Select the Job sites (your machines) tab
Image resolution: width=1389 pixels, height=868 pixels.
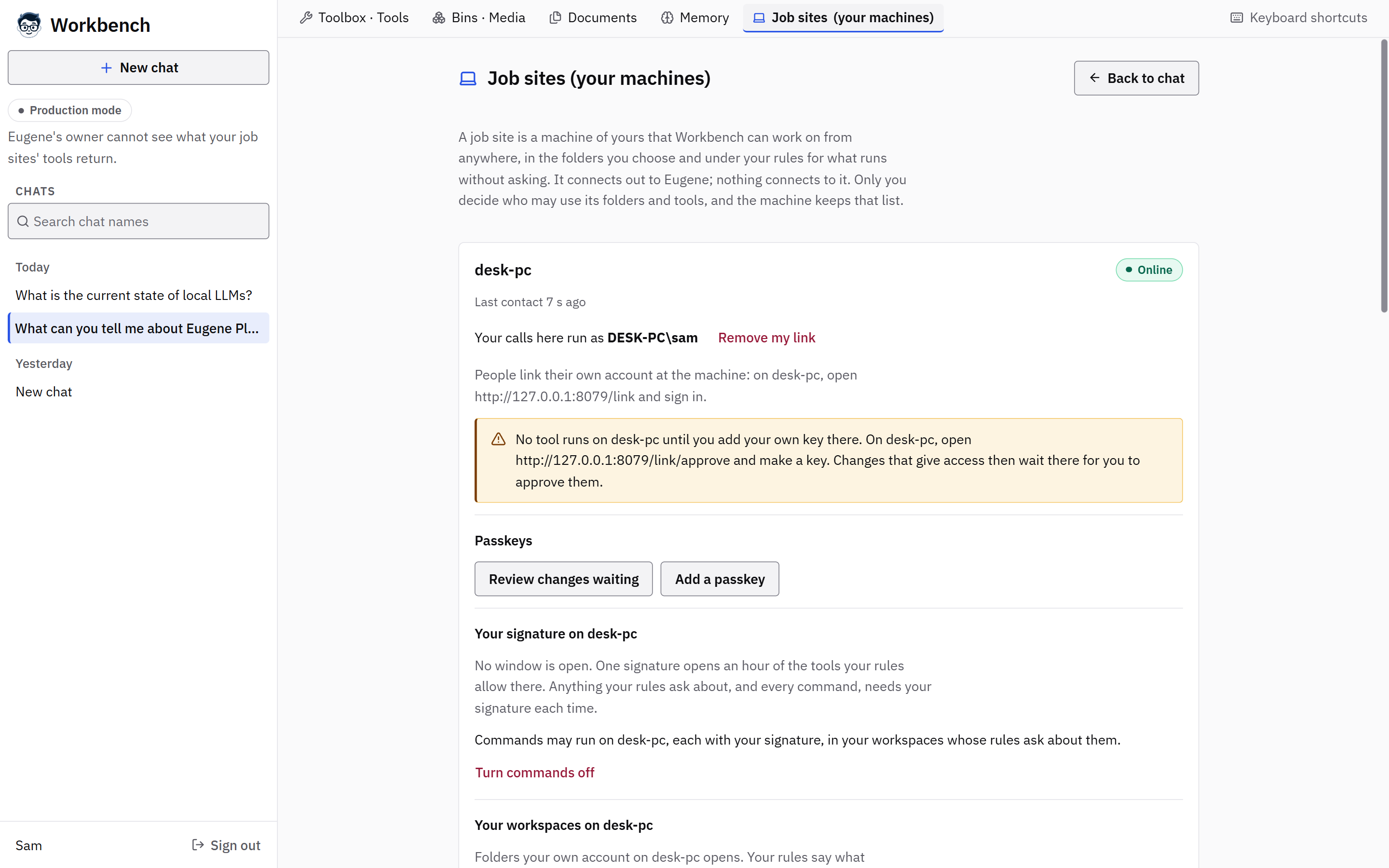click(843, 18)
